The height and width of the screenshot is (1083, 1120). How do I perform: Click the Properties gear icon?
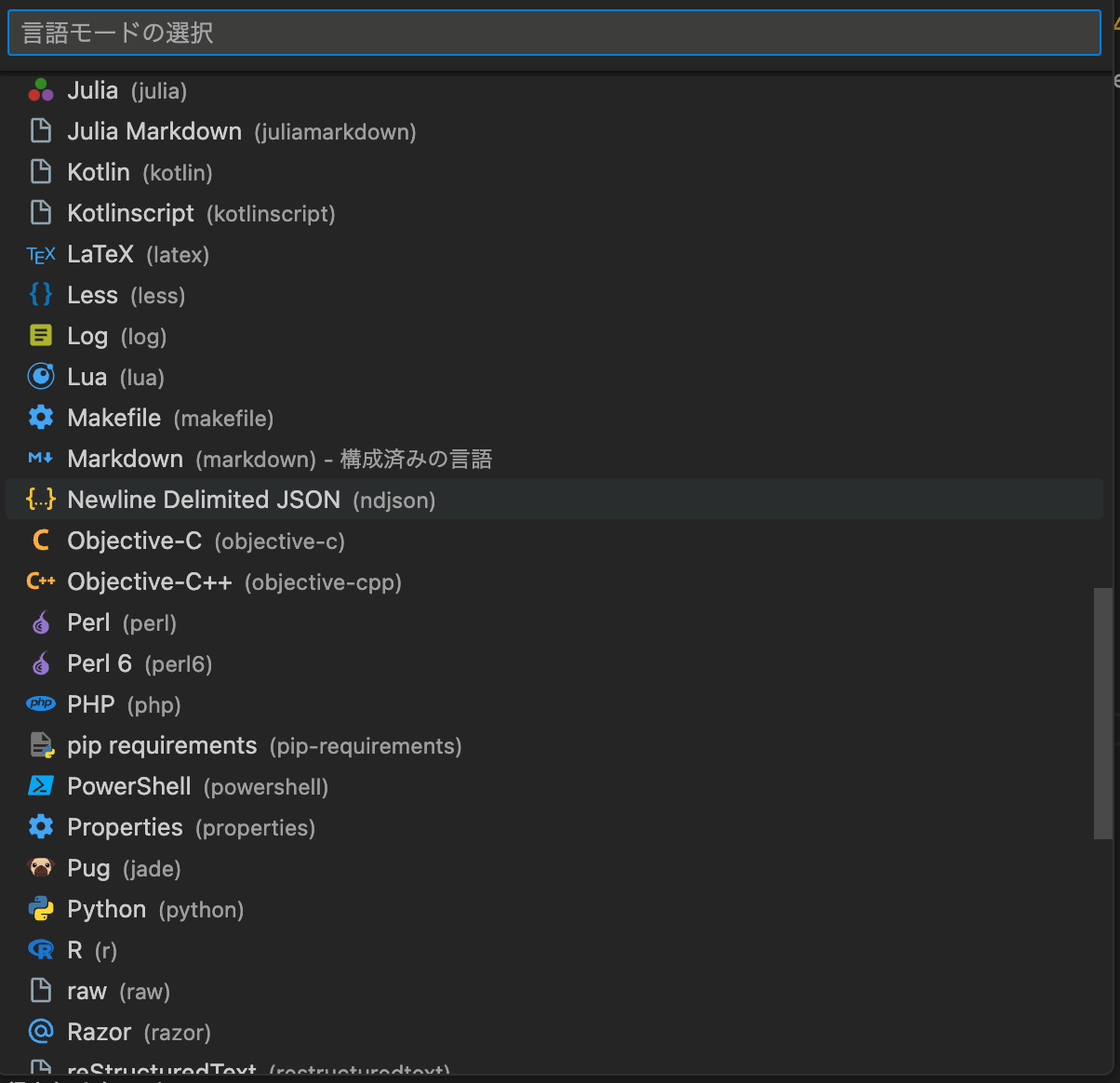coord(41,827)
